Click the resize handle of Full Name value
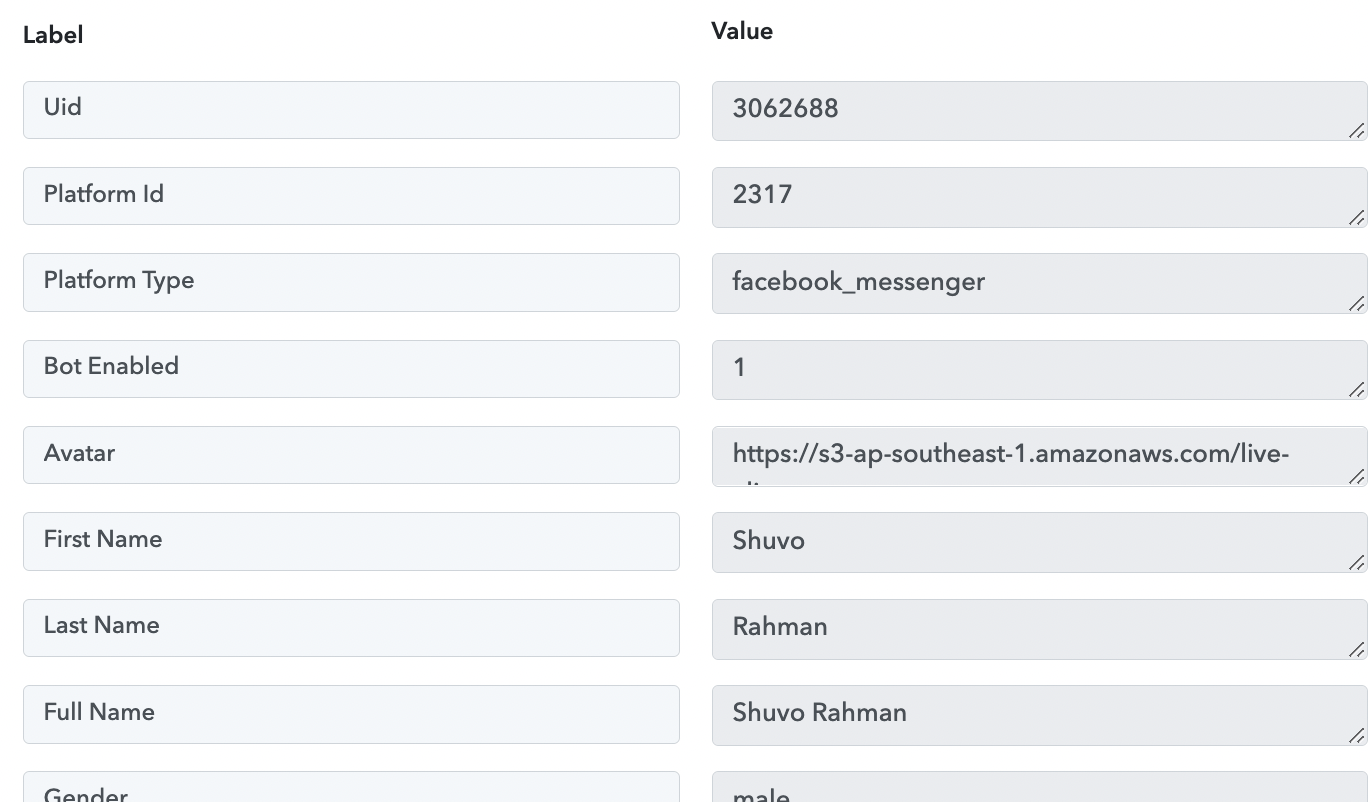 [x=1356, y=736]
